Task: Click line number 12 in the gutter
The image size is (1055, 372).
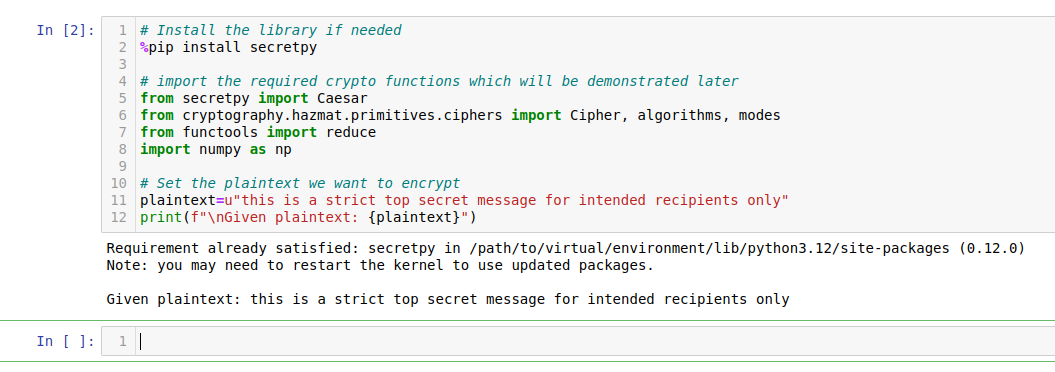Action: click(118, 217)
